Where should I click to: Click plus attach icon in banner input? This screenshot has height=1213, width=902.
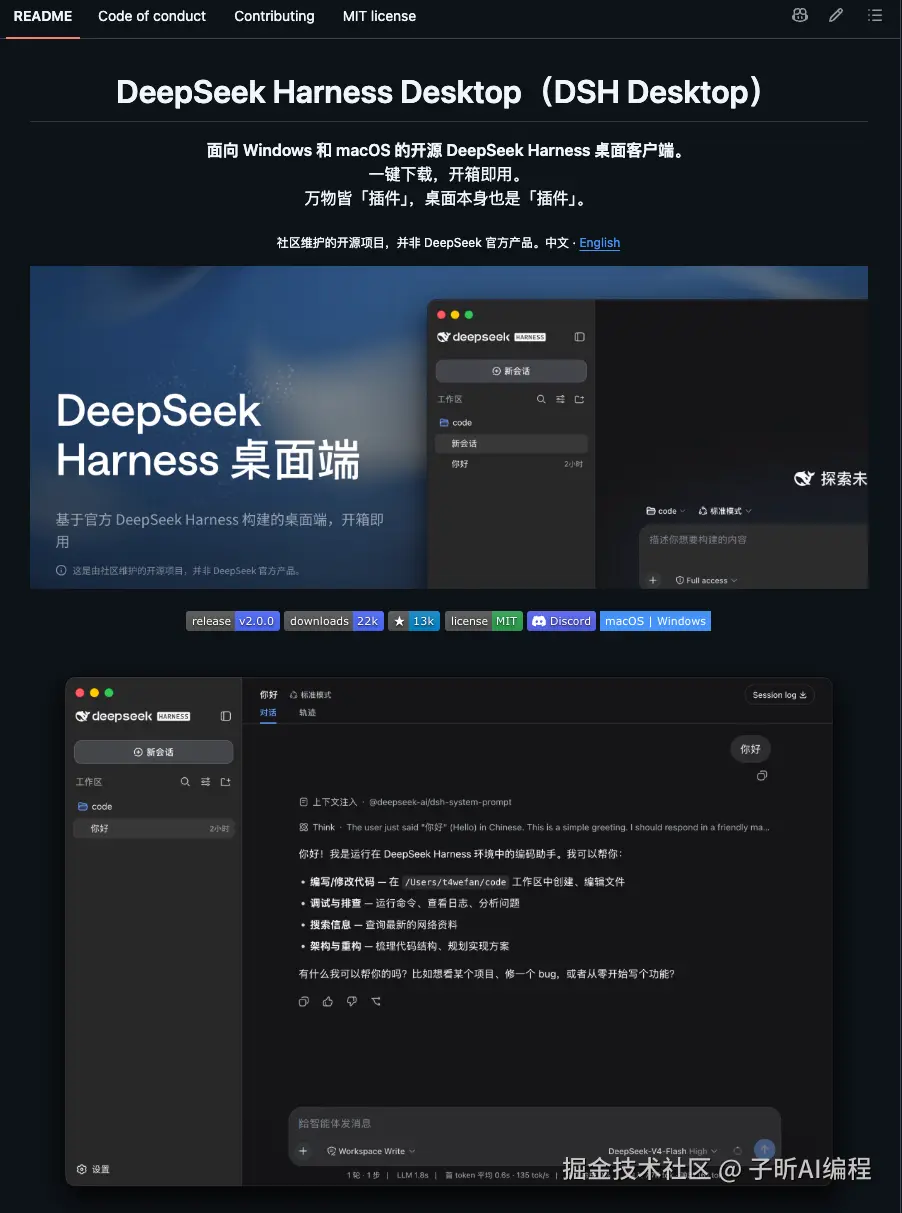pyautogui.click(x=653, y=580)
